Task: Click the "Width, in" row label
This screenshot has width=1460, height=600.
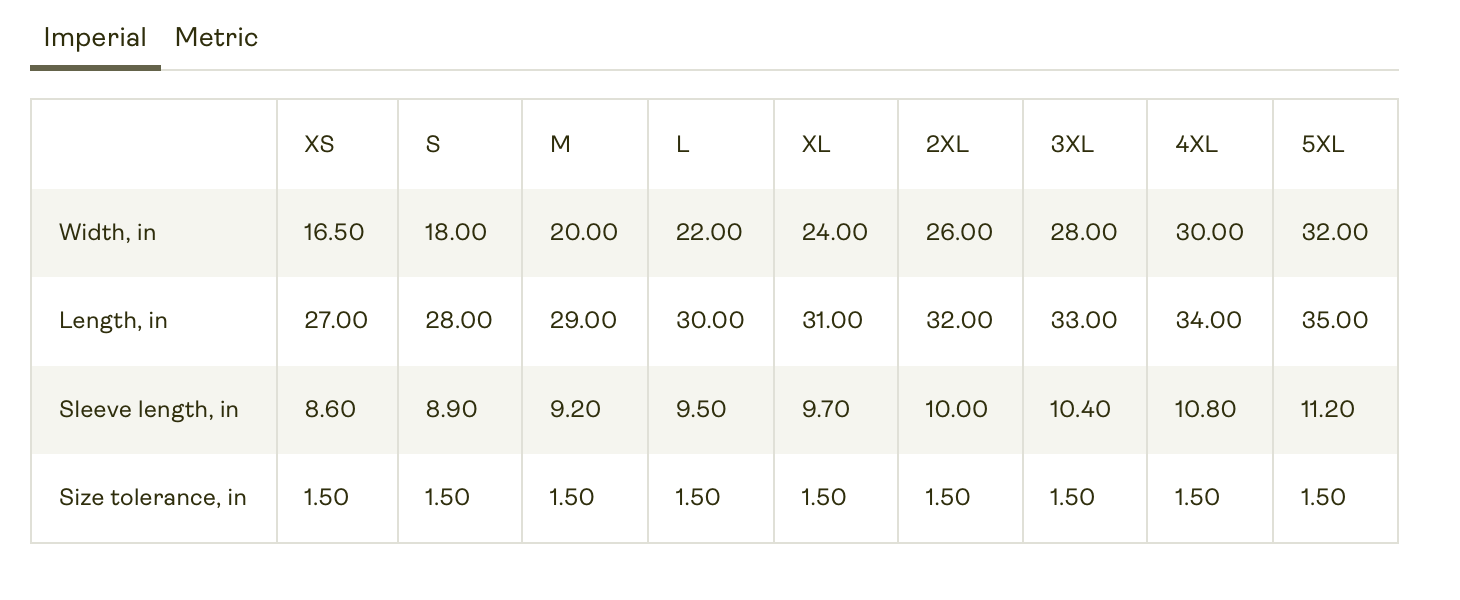Action: (x=108, y=233)
